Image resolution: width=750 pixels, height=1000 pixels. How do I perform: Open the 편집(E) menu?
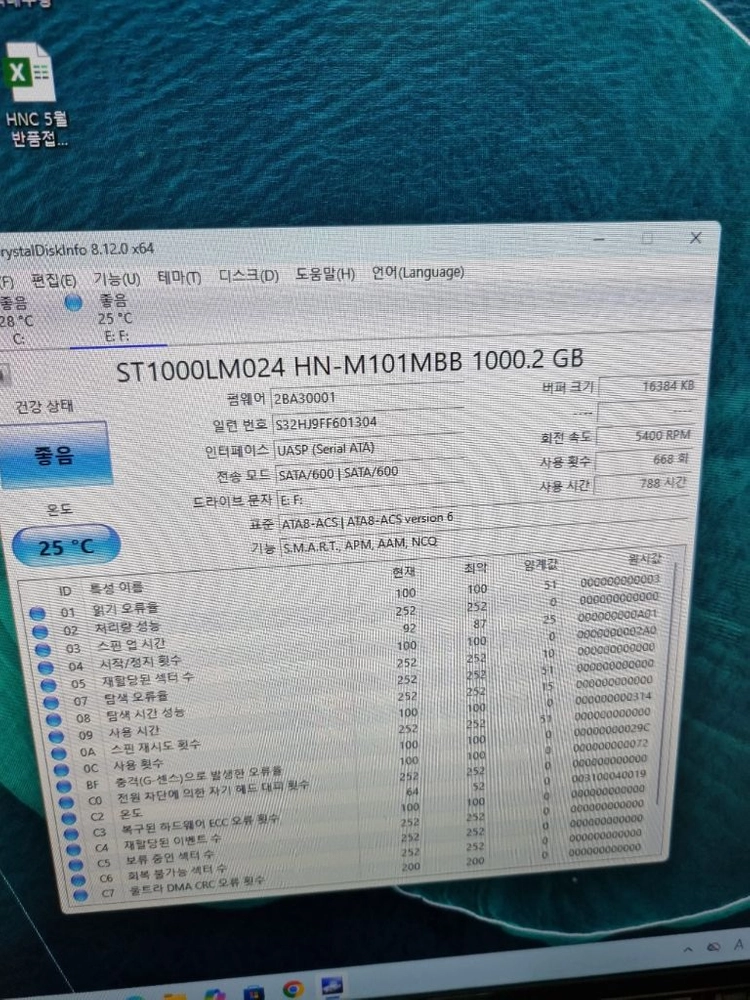[x=54, y=281]
